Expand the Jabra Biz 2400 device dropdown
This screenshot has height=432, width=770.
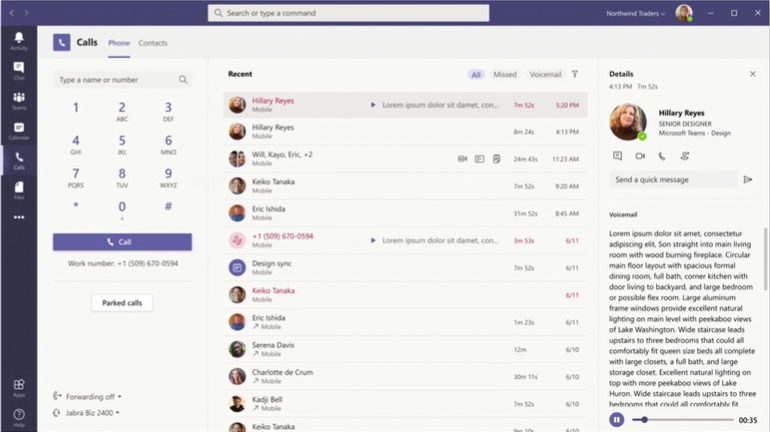pyautogui.click(x=86, y=413)
